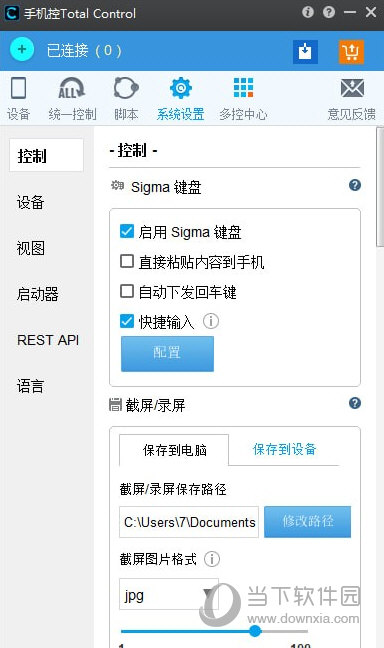
Task: Uncheck 快捷输入 checkbox
Action: [x=127, y=321]
